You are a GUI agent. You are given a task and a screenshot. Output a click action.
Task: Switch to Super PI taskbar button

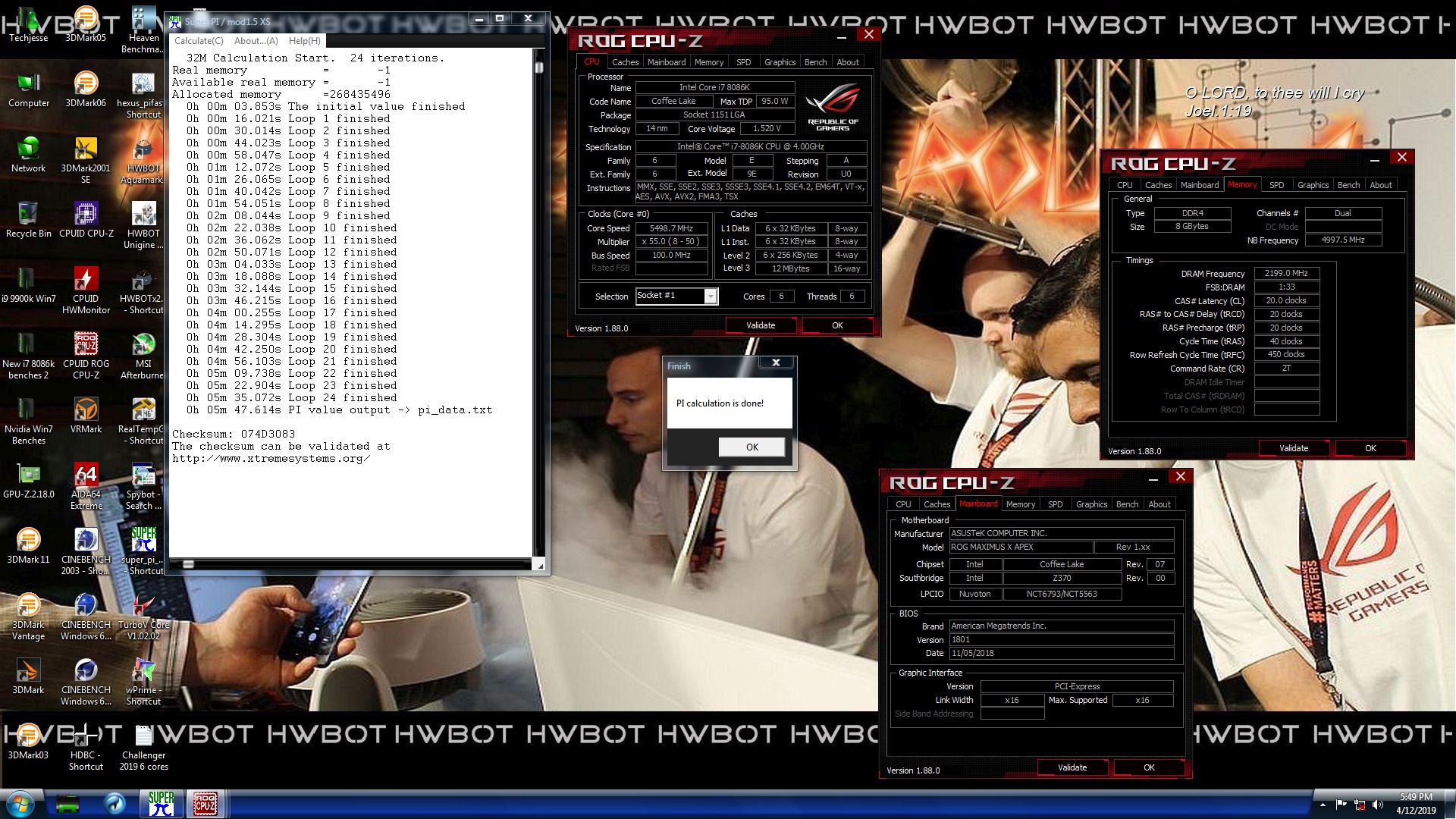(161, 804)
